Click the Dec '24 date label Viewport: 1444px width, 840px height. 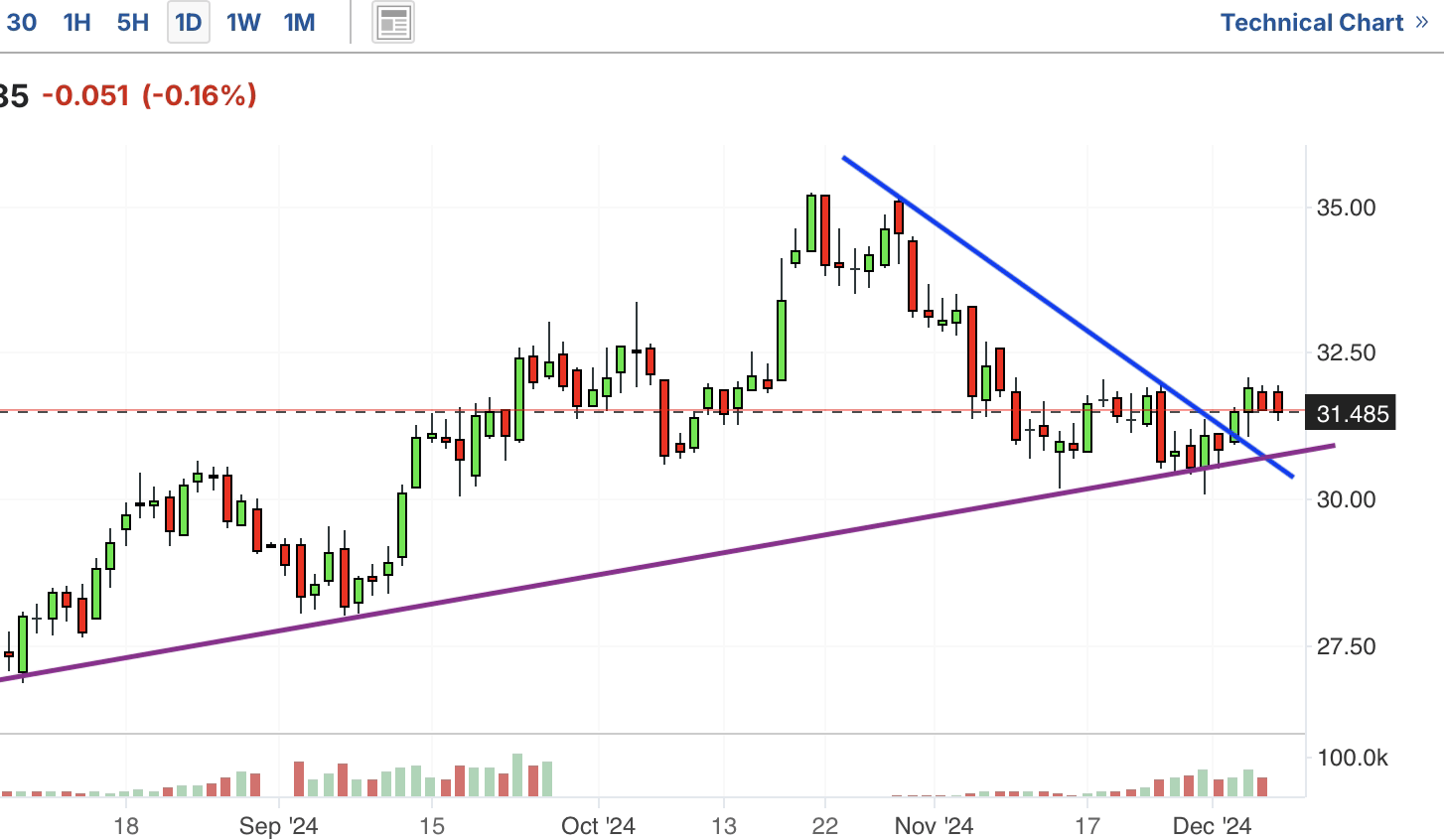(1212, 826)
